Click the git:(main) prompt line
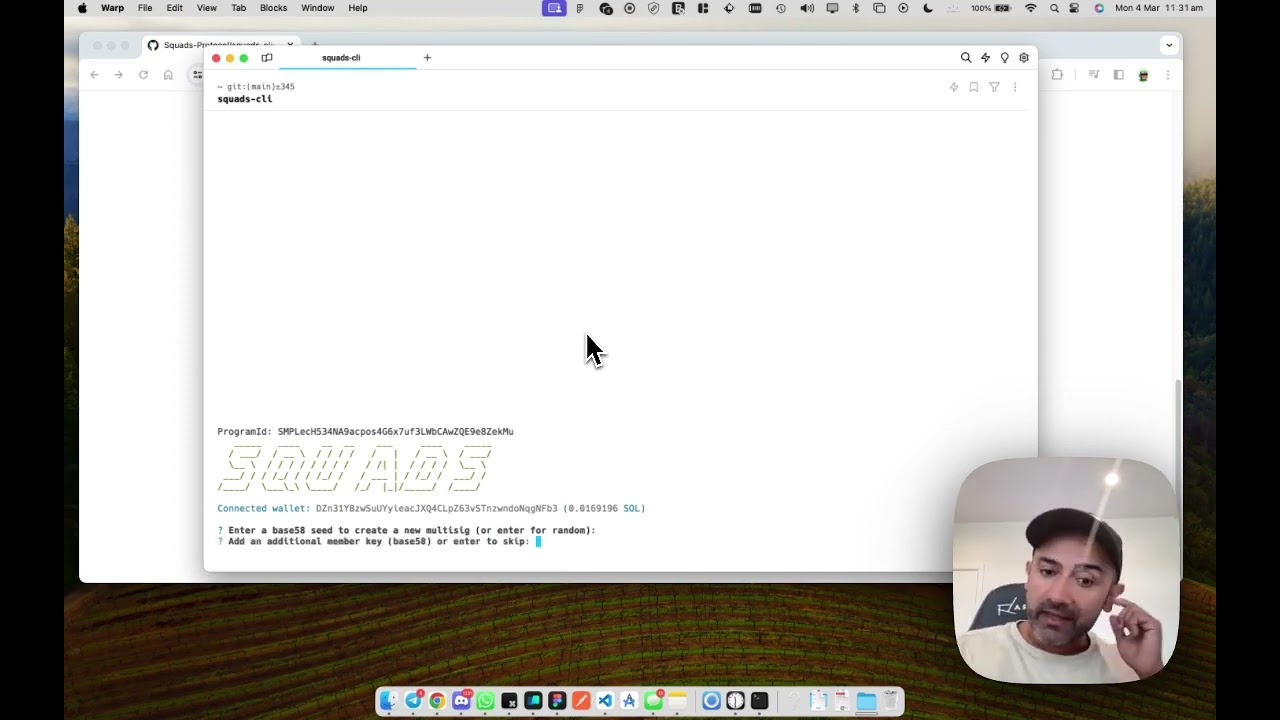 pos(256,87)
